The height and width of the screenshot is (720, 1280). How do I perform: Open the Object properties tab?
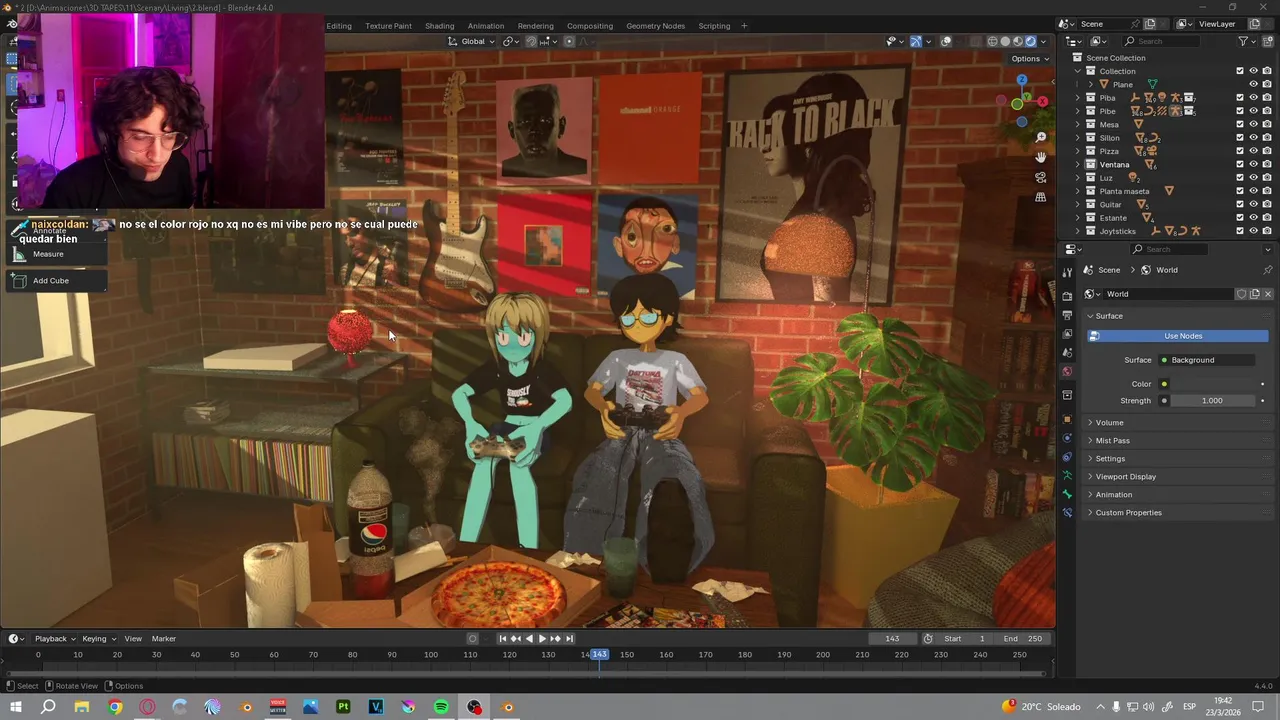point(1067,419)
